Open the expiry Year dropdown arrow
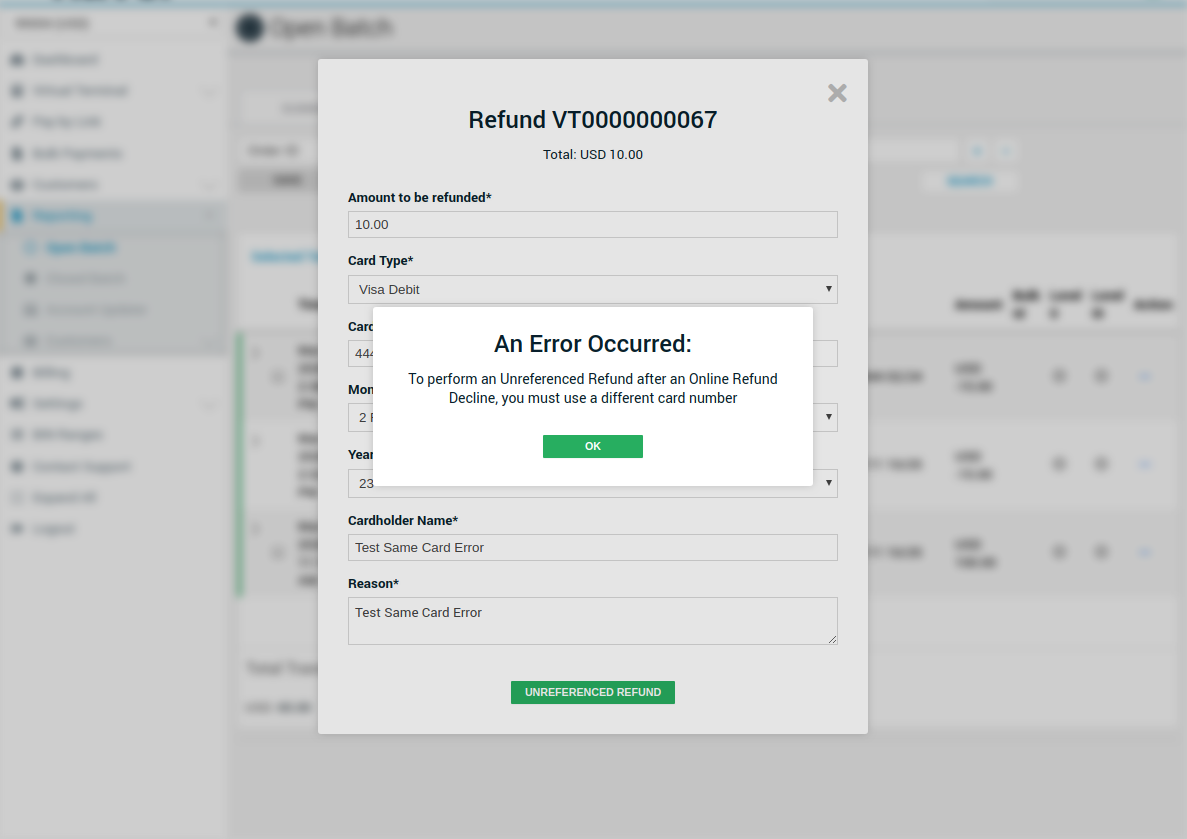Image resolution: width=1187 pixels, height=839 pixels. (828, 483)
